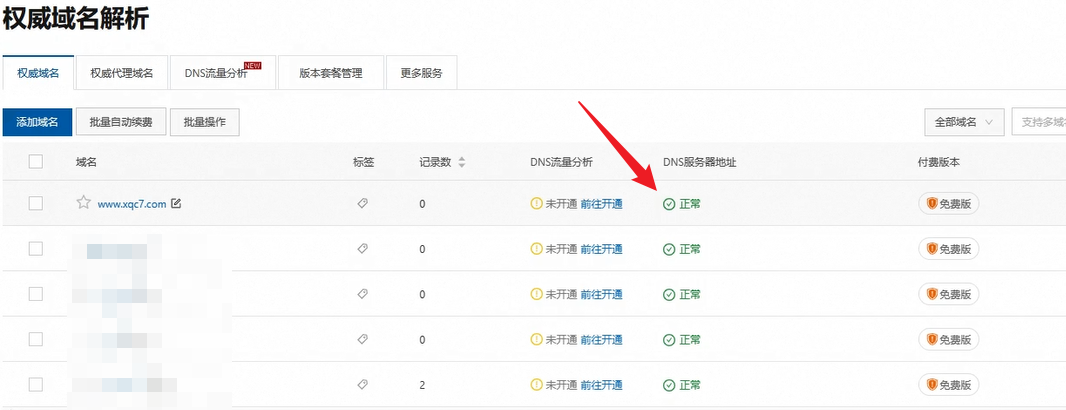Click the yellow 未开通 warning icon in first row

[536, 204]
